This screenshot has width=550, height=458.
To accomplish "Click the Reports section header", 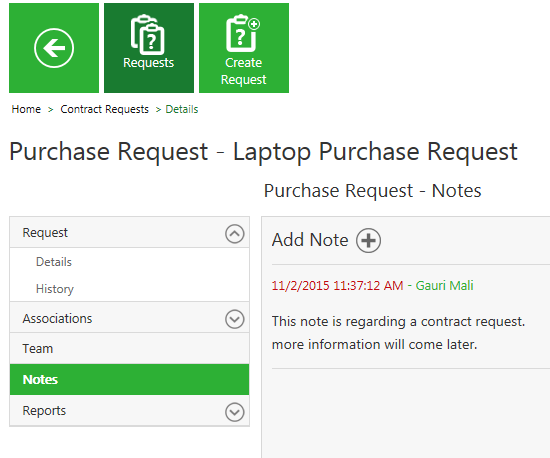I will pos(129,411).
